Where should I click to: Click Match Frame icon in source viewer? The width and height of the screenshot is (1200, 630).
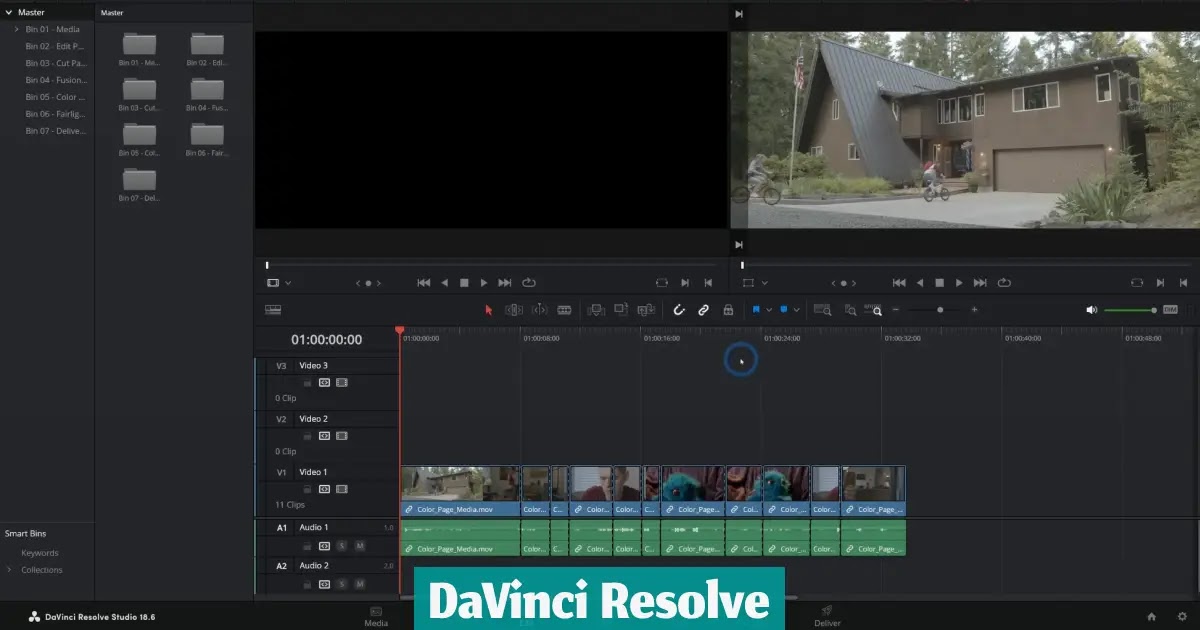click(662, 283)
